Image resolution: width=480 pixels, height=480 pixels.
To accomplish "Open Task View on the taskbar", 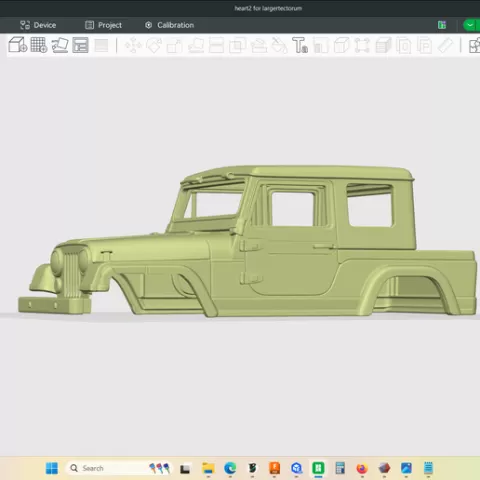I will pos(185,469).
